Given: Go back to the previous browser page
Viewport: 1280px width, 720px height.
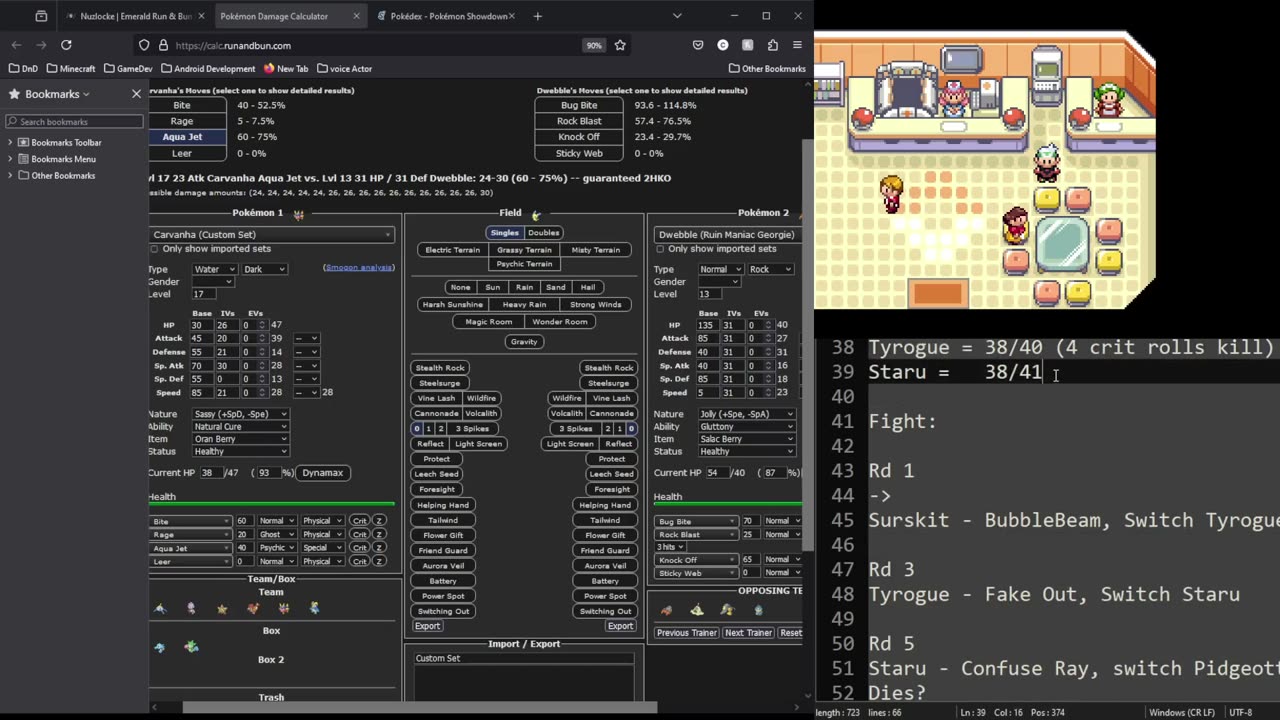Looking at the screenshot, I should click(16, 45).
